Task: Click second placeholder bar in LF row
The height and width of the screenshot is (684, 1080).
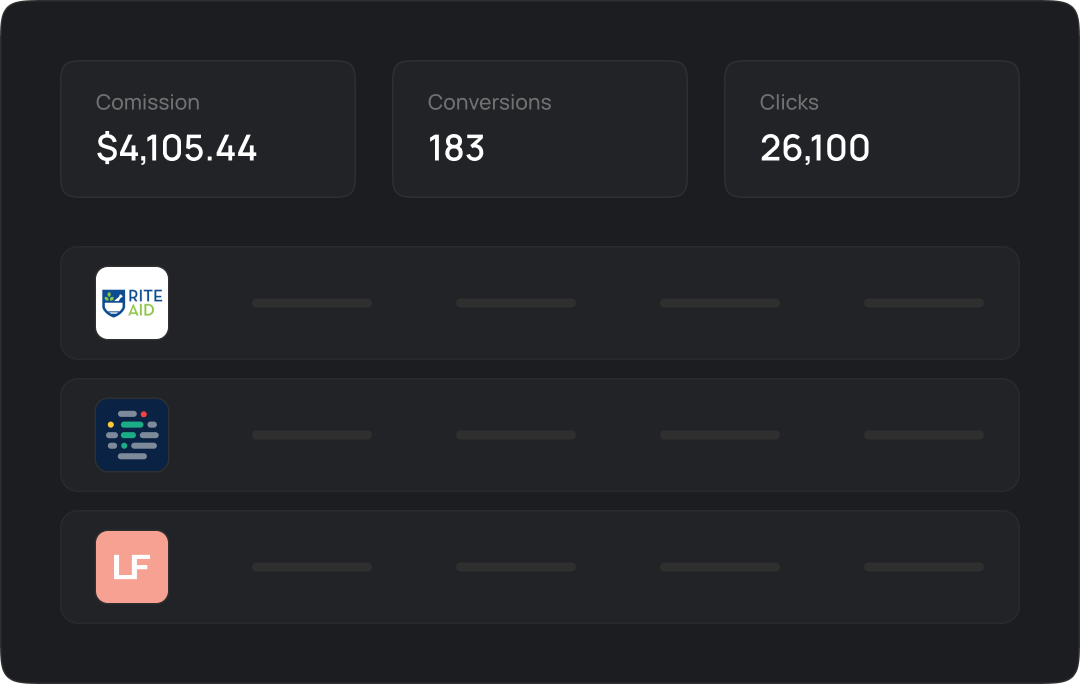Action: [516, 567]
